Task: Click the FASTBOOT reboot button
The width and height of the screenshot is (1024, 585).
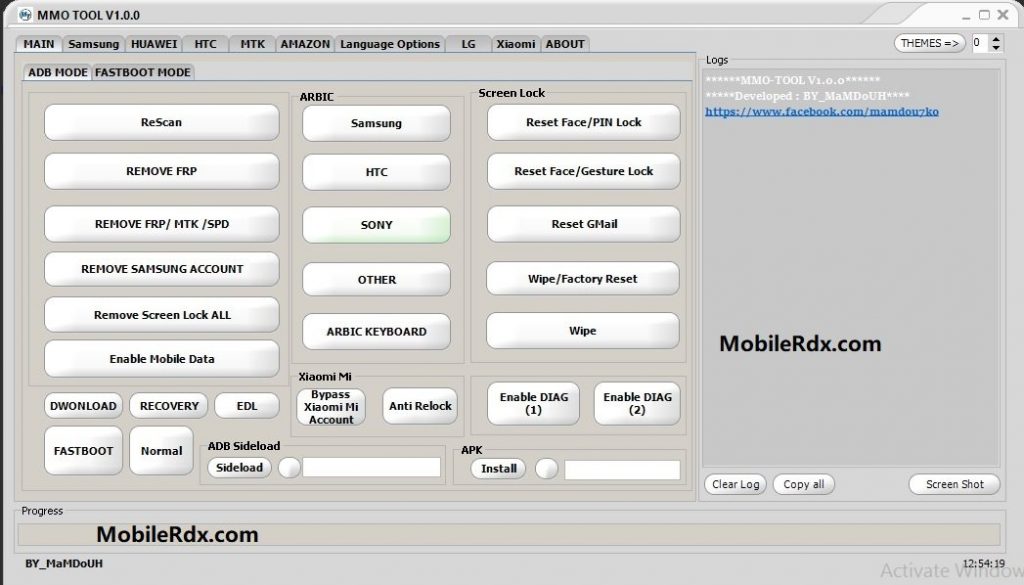Action: [x=83, y=451]
